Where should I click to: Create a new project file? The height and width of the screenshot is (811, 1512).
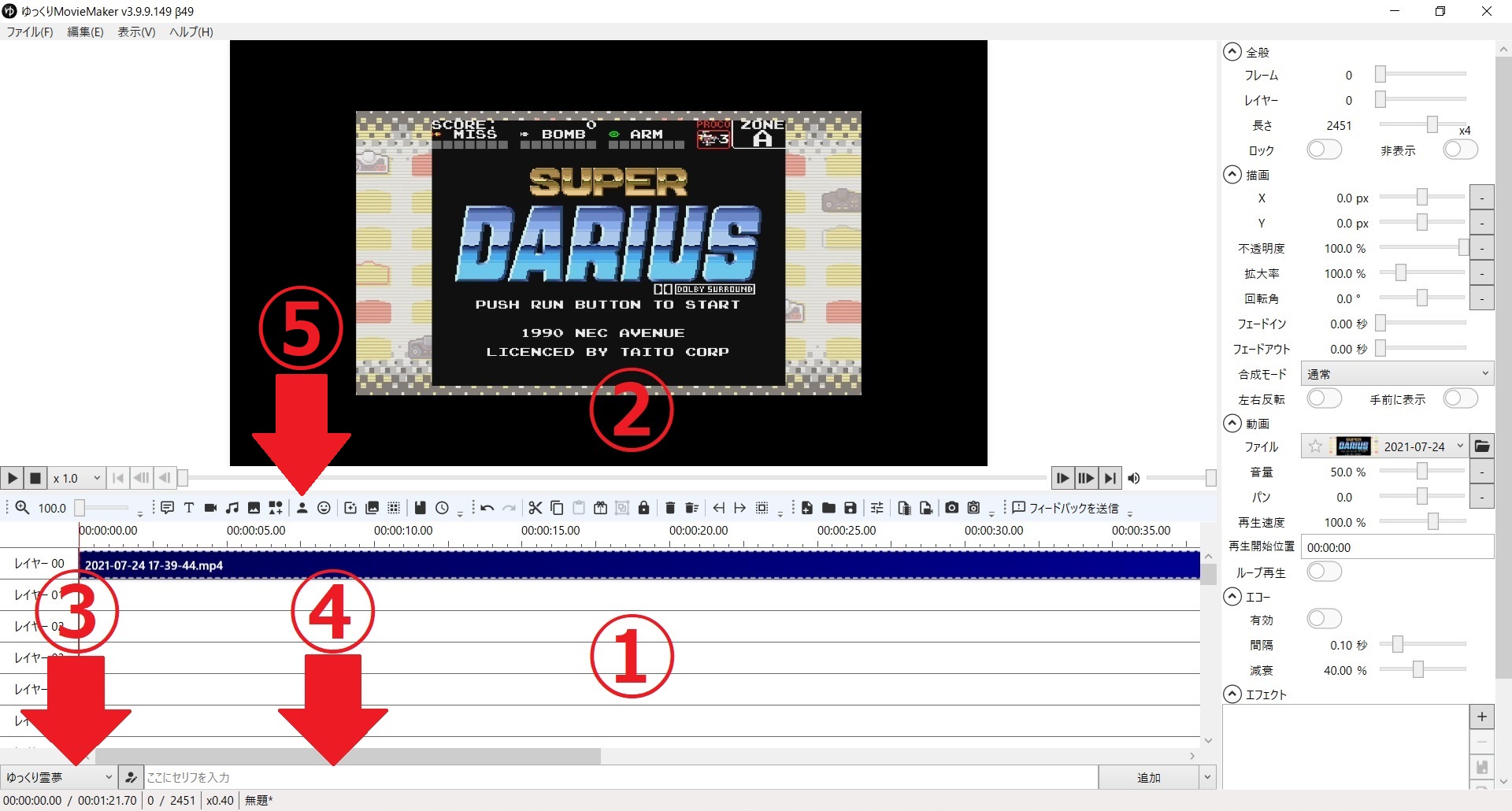(x=807, y=508)
